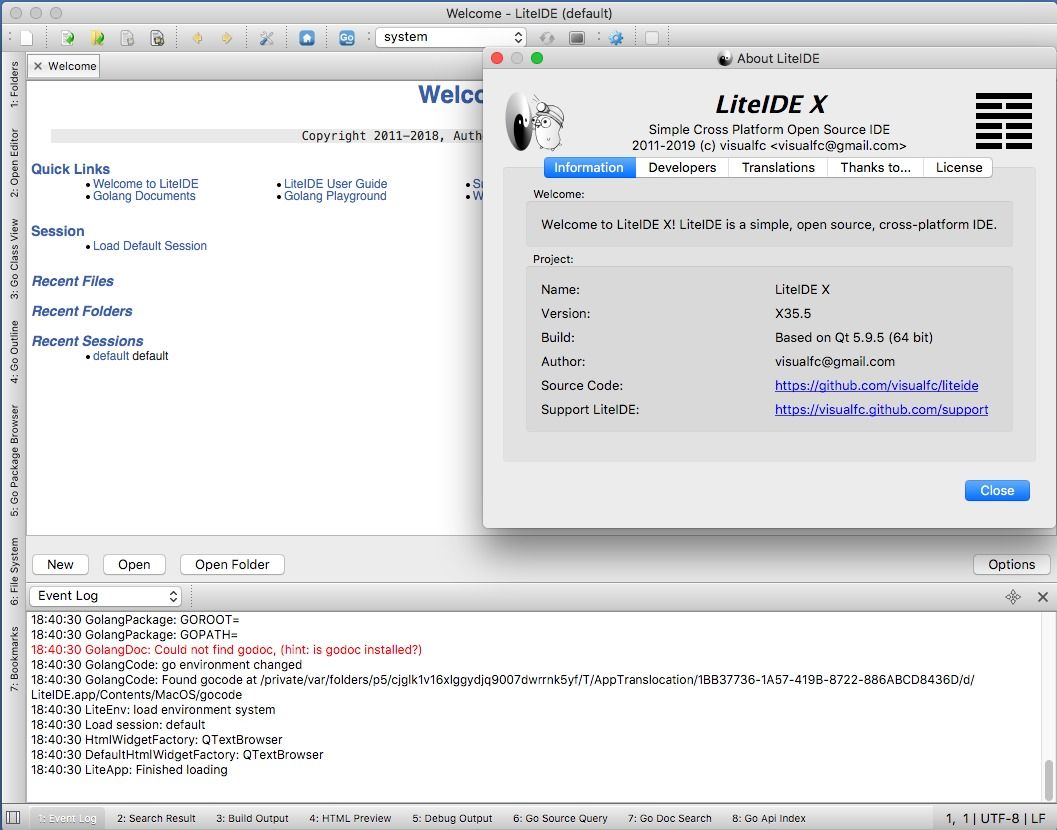Click the blank square icon at toolbar end

coord(652,38)
